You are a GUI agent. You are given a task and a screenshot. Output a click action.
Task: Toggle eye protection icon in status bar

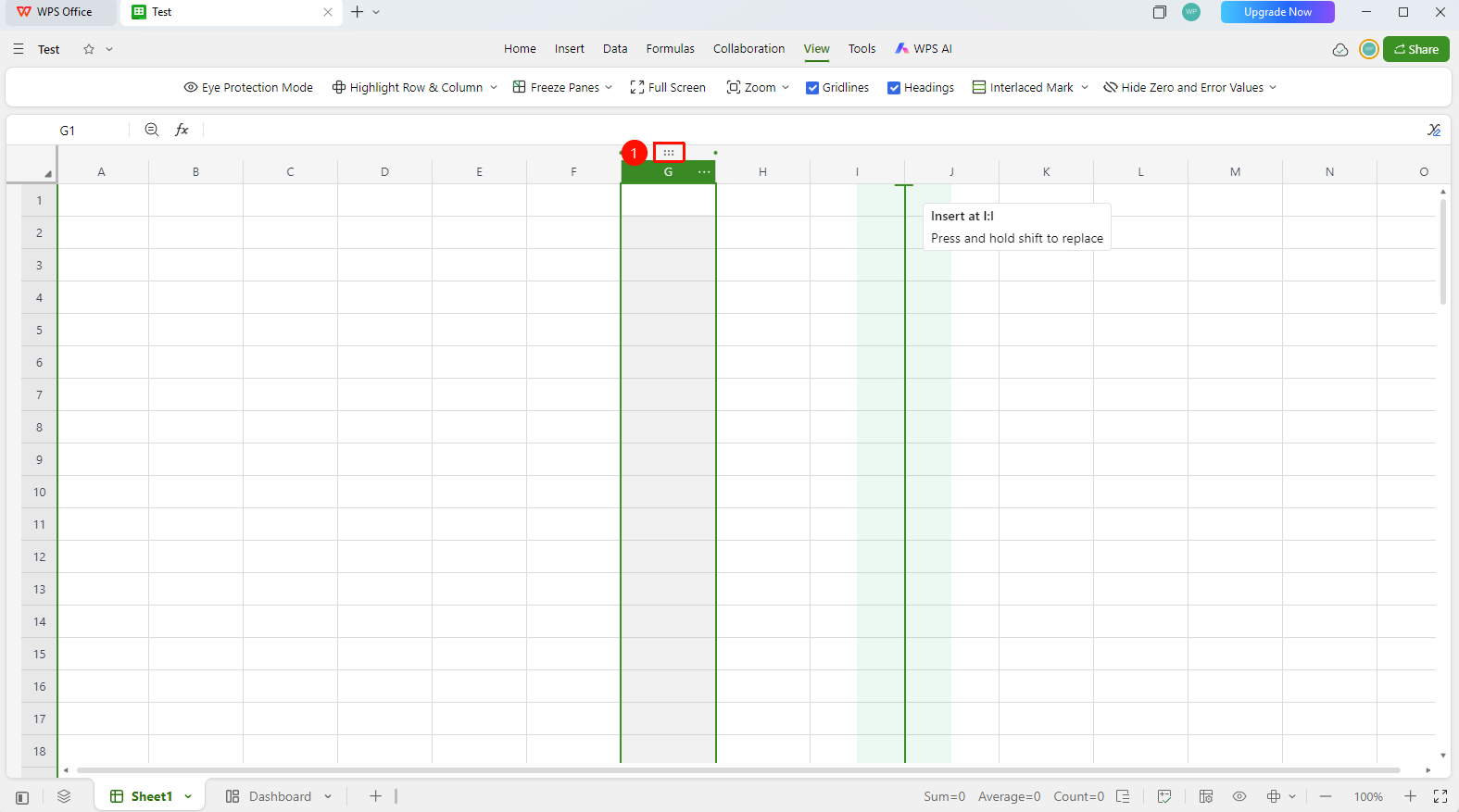1239,796
